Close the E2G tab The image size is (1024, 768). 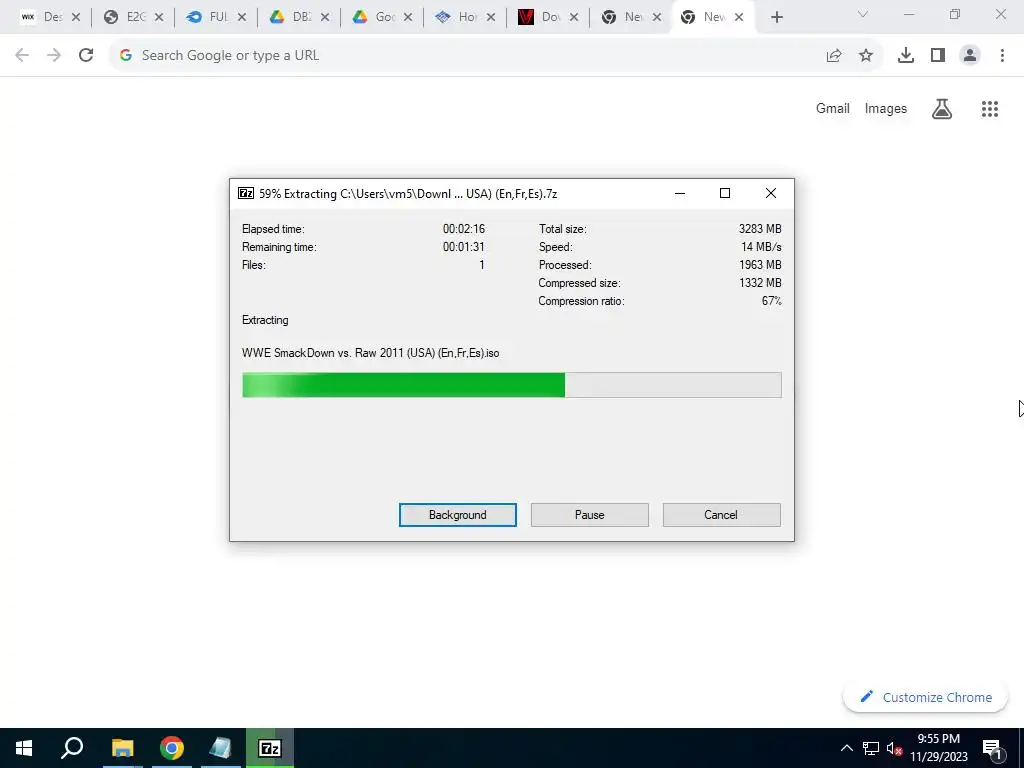[x=159, y=17]
